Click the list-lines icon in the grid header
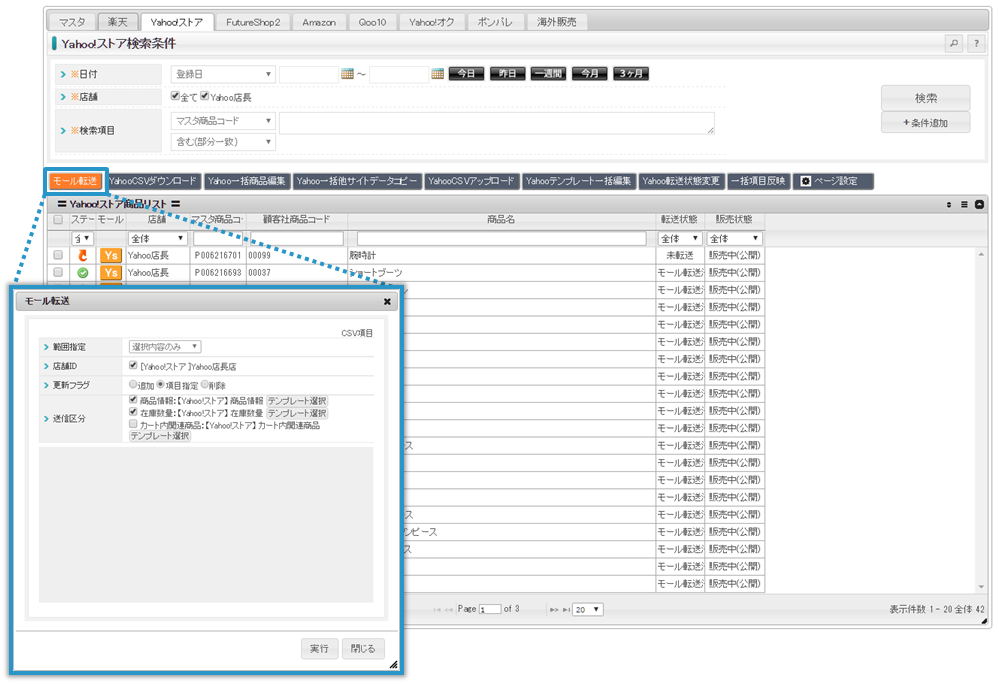Screen dimensions: 999x684 pyautogui.click(x=964, y=204)
